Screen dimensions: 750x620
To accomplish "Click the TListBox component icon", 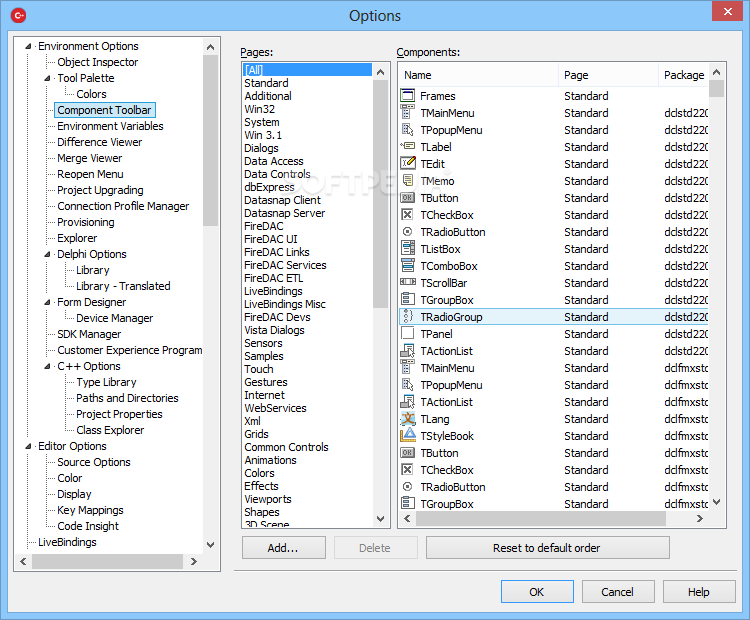I will (x=407, y=249).
